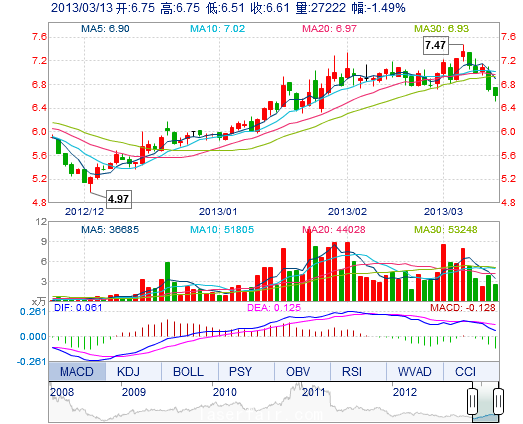Select the MACD indicator tab
The height and width of the screenshot is (424, 523).
coord(77,371)
